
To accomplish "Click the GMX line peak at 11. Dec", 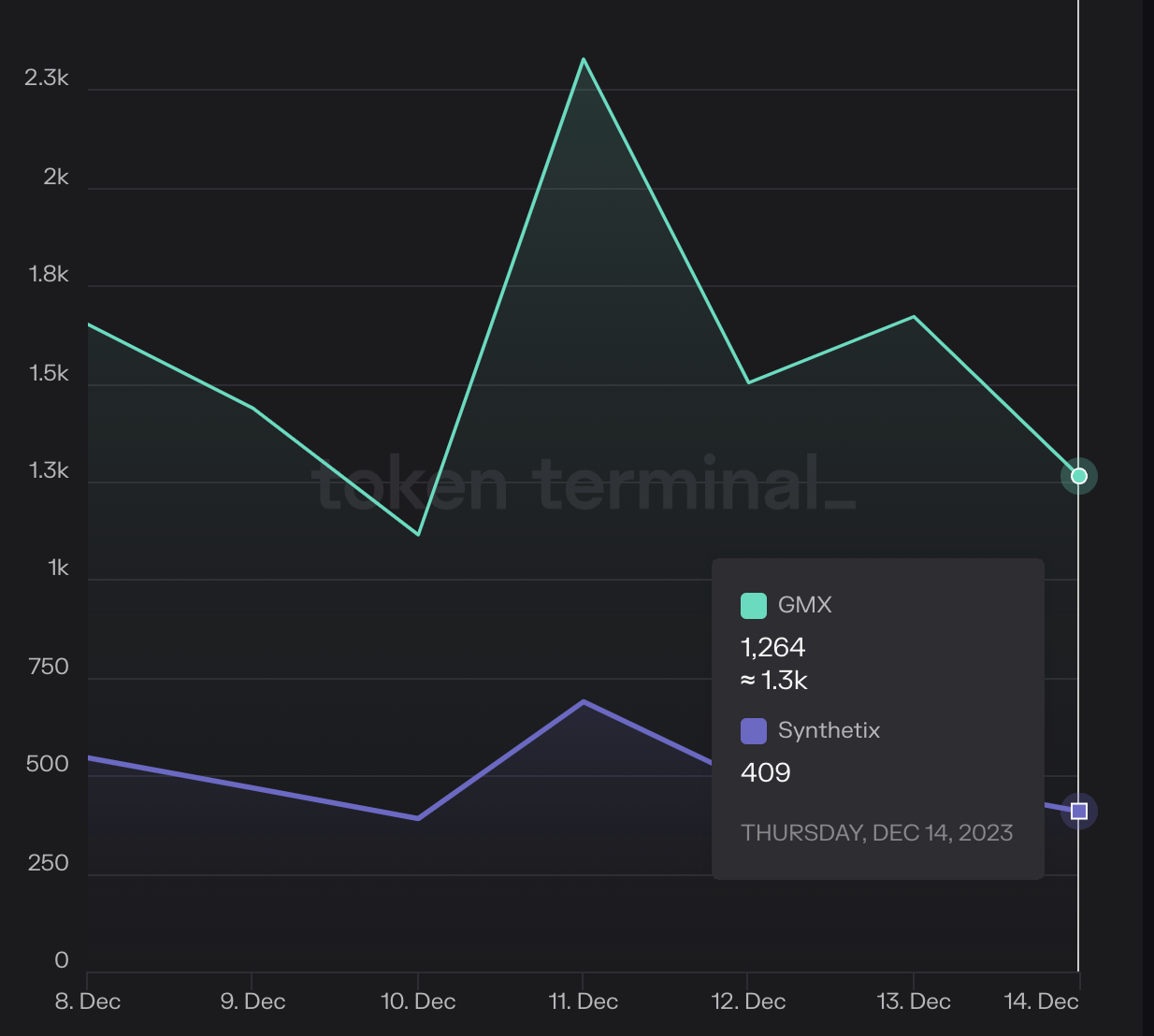I will [x=584, y=60].
